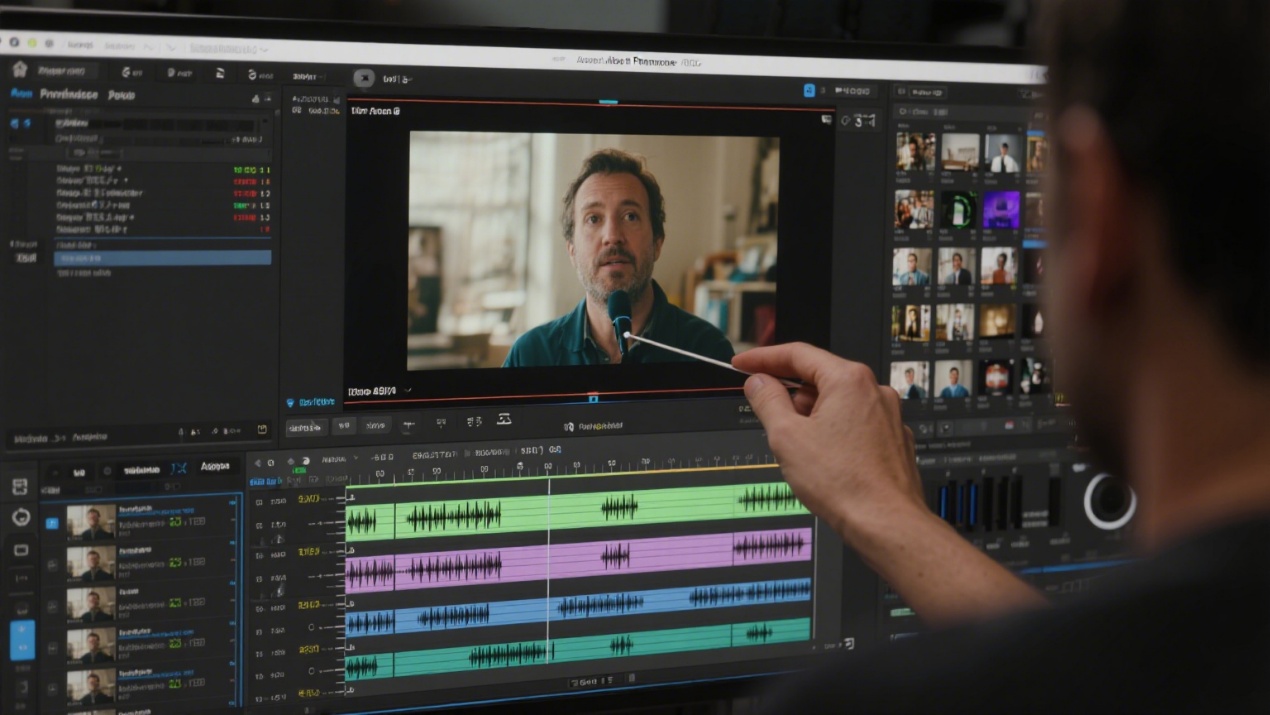The height and width of the screenshot is (715, 1270).
Task: Click the video preview of the man with microphone
Action: (593, 250)
